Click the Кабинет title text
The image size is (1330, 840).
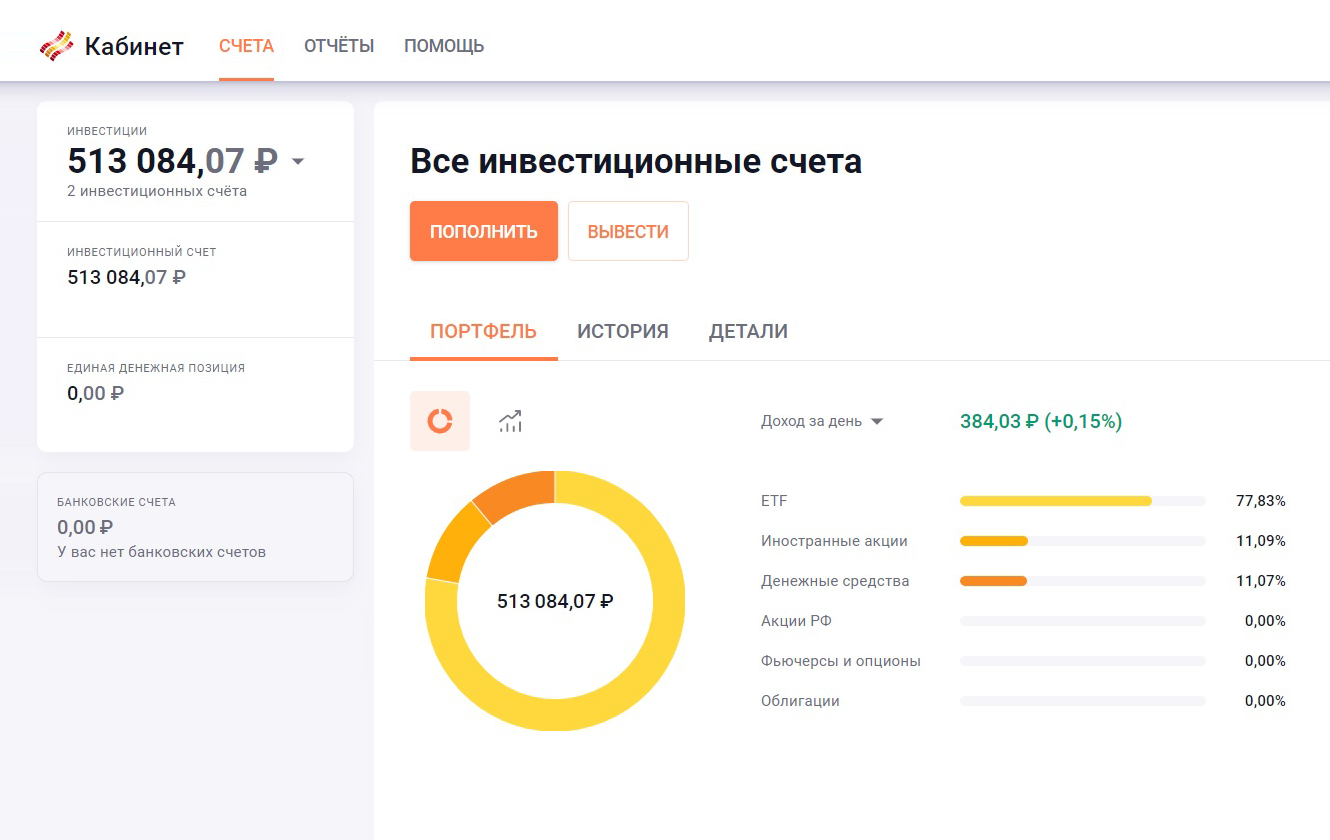pos(134,46)
